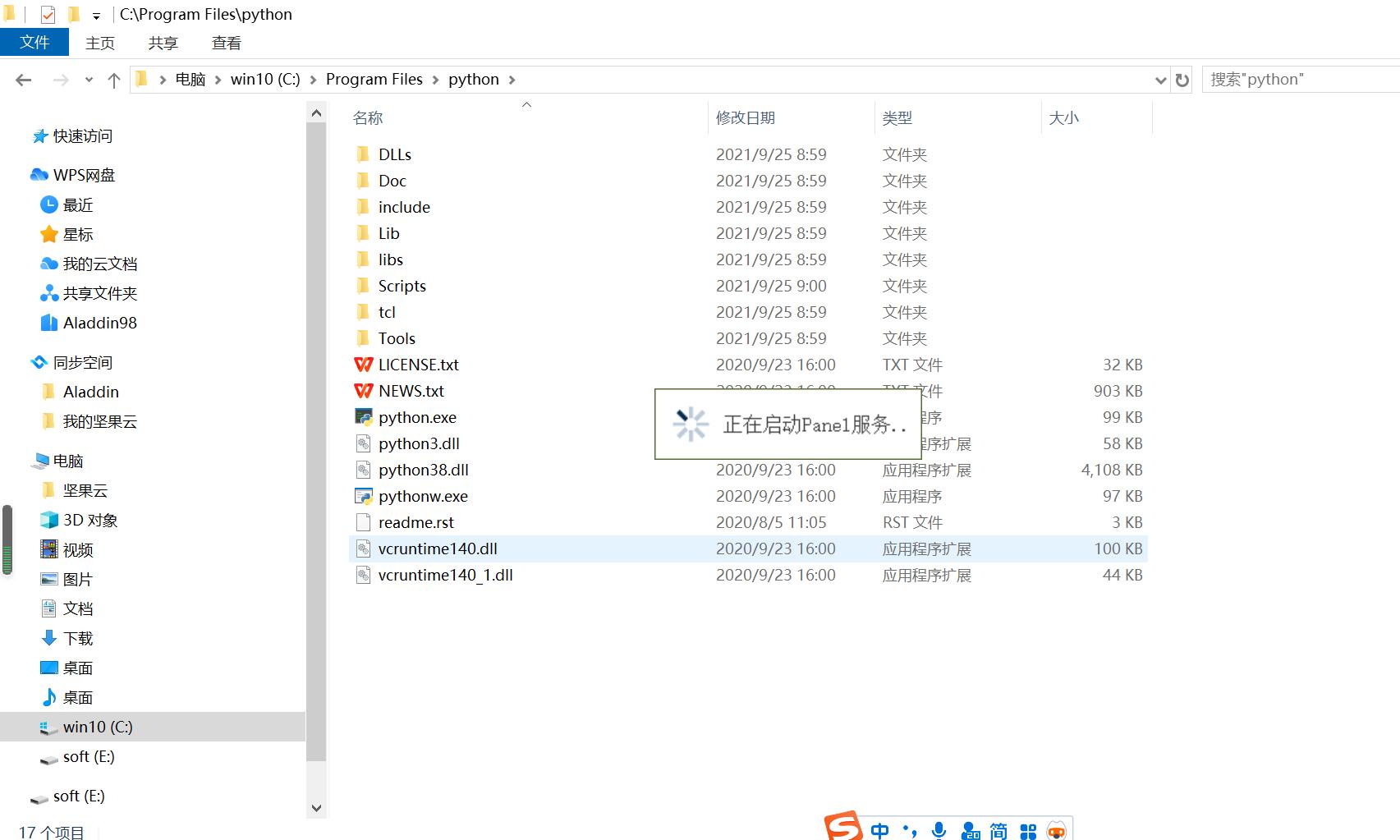Screen dimensions: 1400x840
Task: Open 共享文件夹 in sidebar
Action: pyautogui.click(x=100, y=293)
